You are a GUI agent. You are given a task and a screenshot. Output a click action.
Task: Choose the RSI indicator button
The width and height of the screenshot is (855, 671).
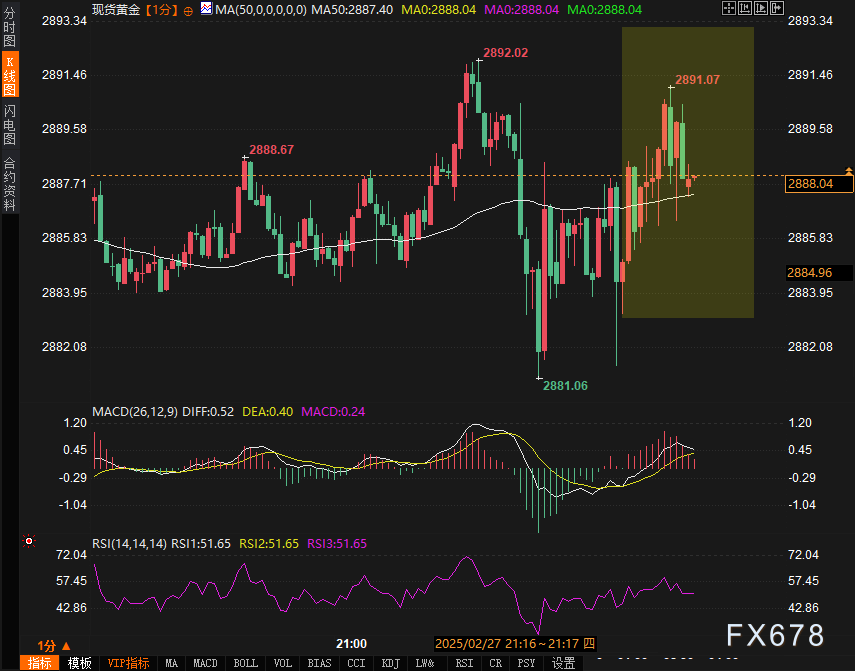[464, 663]
